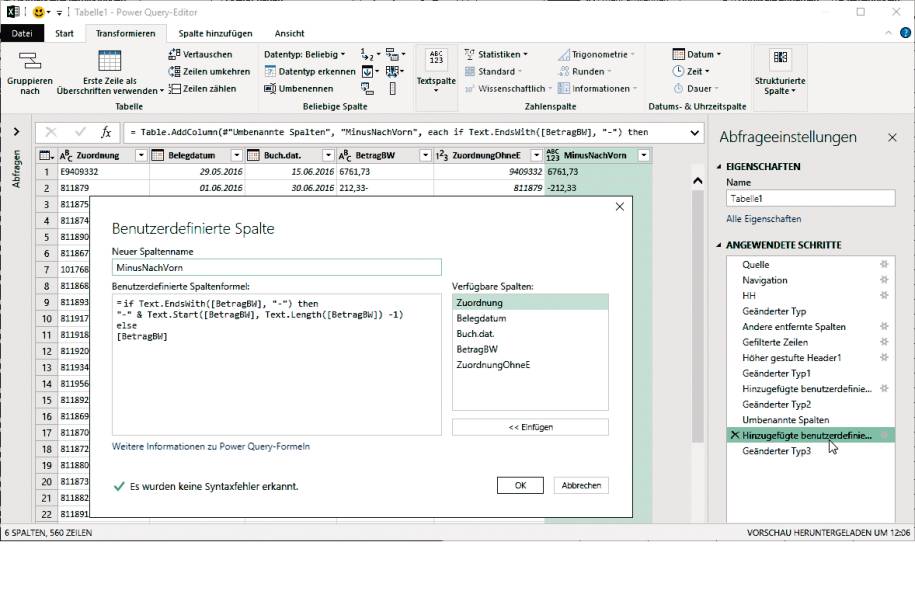Open gear for Höher gestufte Header1
The height and width of the screenshot is (608, 915).
[x=884, y=357]
